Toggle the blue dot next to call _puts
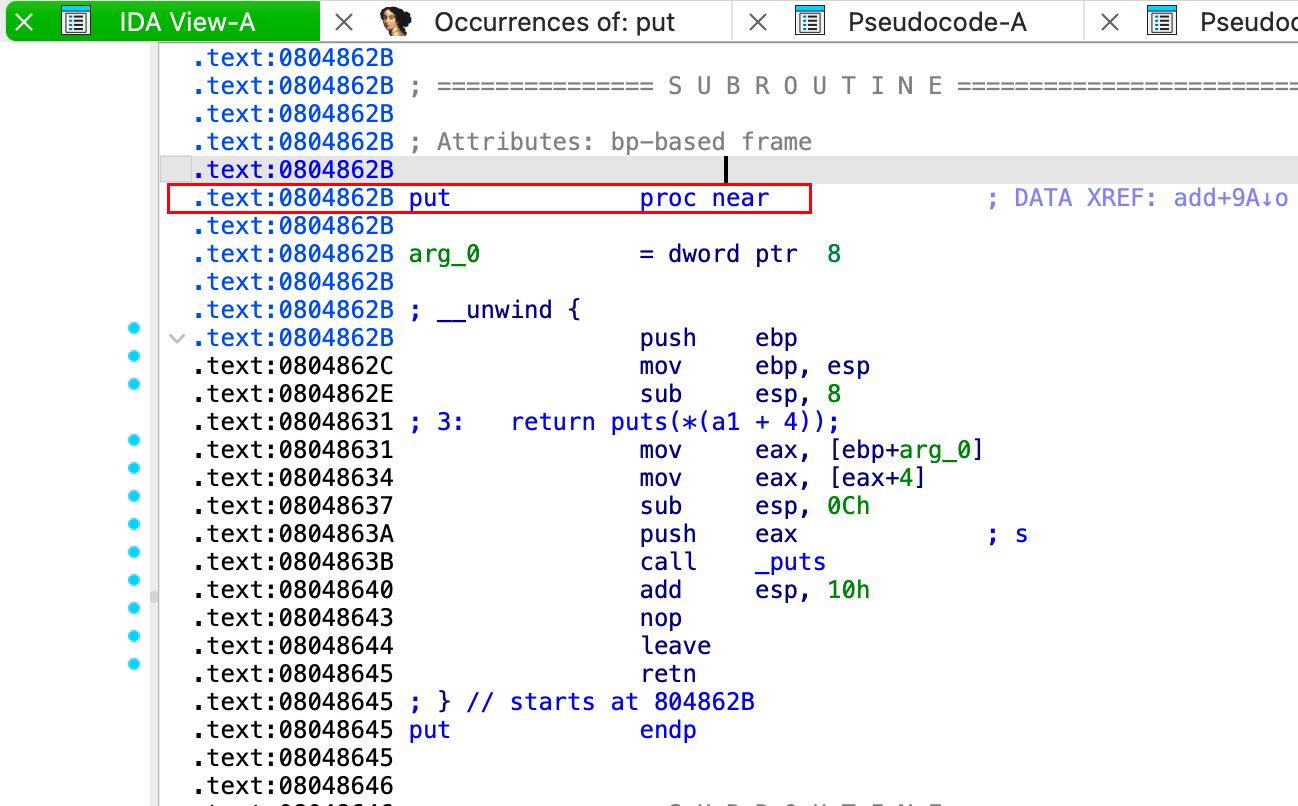 pos(133,552)
